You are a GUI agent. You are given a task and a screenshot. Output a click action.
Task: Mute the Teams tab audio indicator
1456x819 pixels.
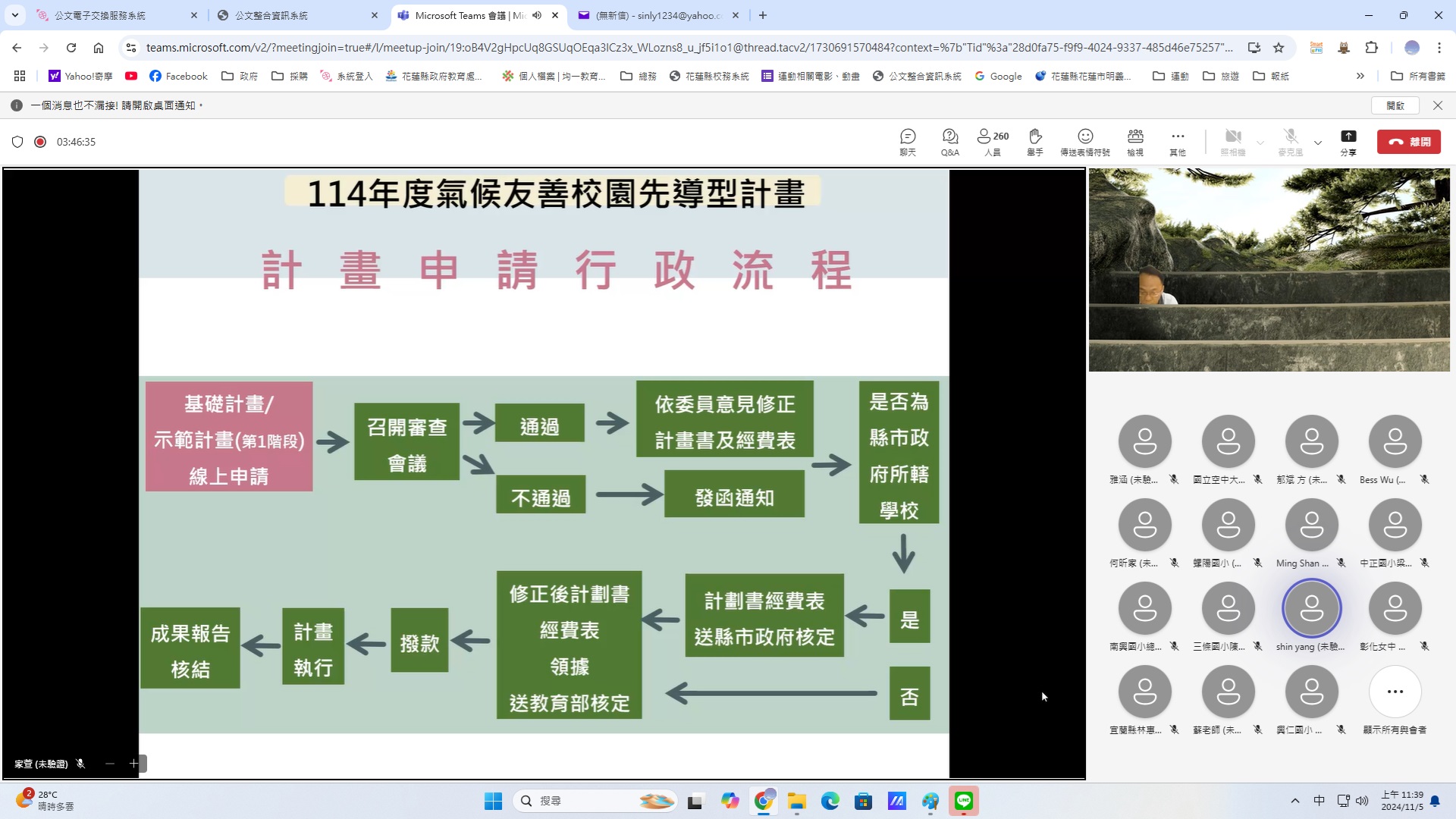tap(537, 15)
